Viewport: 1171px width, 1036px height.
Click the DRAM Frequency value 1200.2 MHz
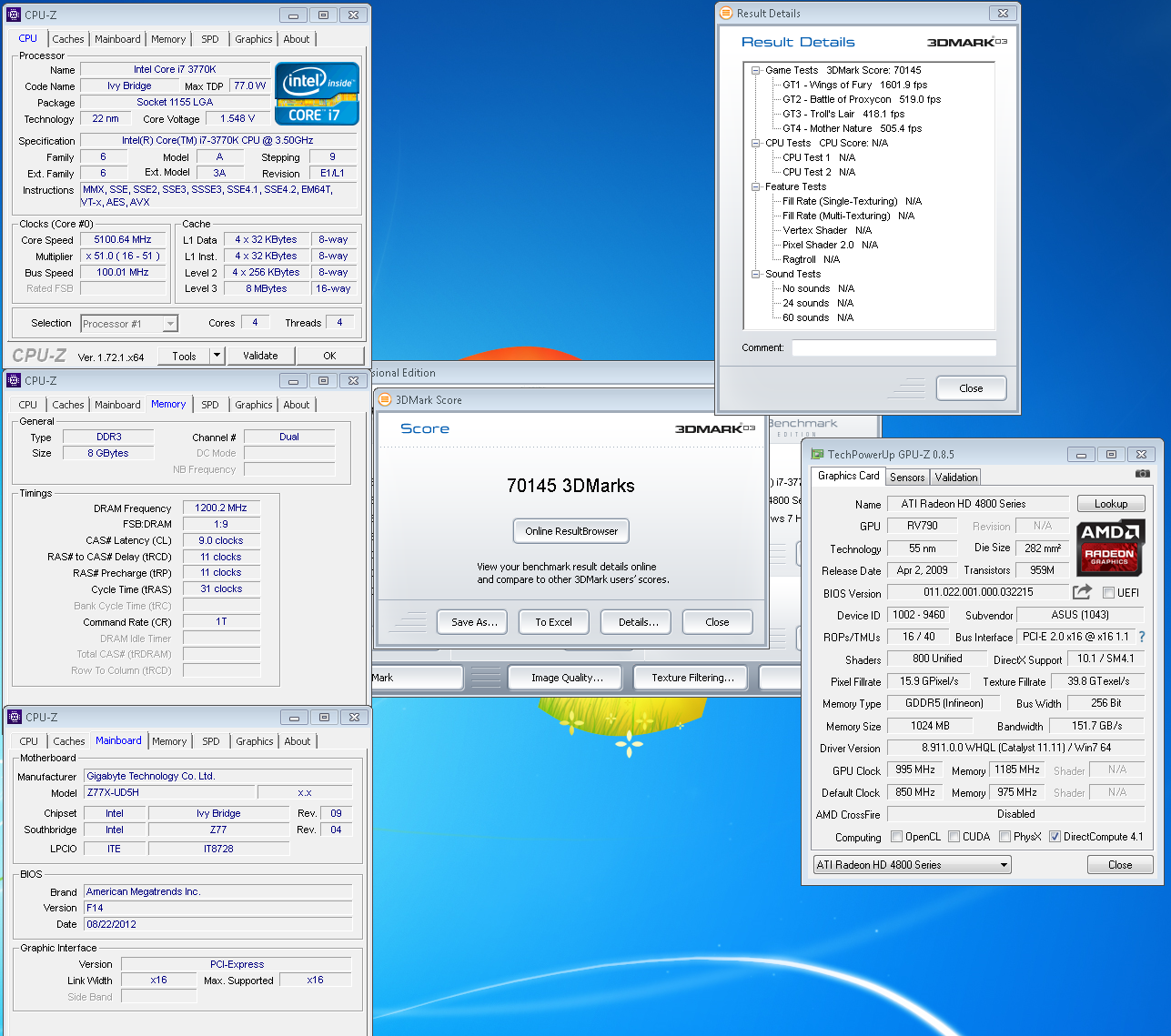coord(221,508)
